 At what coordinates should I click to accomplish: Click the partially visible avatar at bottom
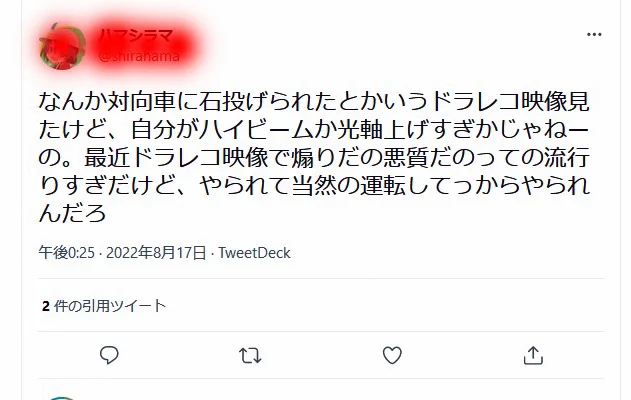click(x=62, y=398)
